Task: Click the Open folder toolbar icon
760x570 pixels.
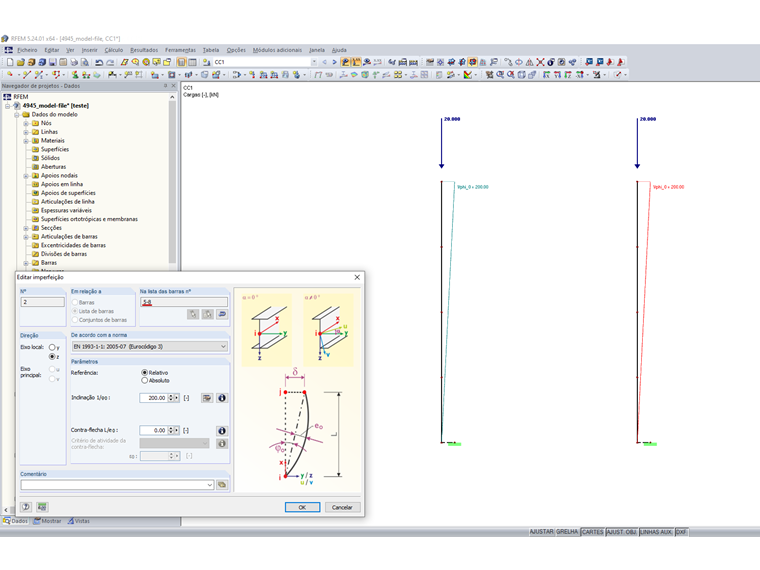Action: coord(20,62)
